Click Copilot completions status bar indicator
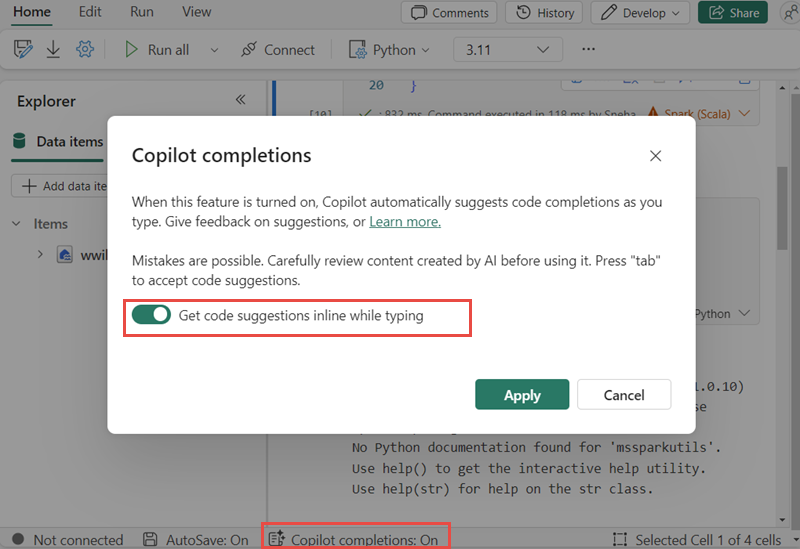 point(354,539)
